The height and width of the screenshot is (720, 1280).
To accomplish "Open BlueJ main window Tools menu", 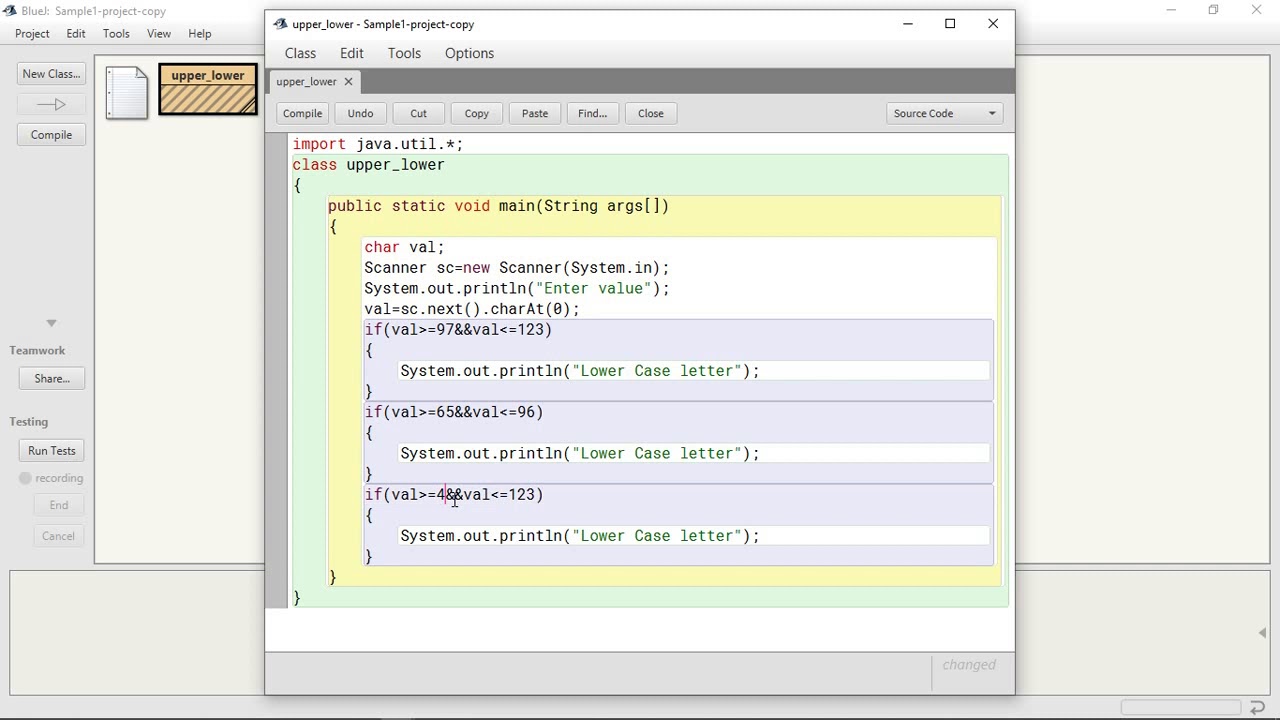I will 116,33.
